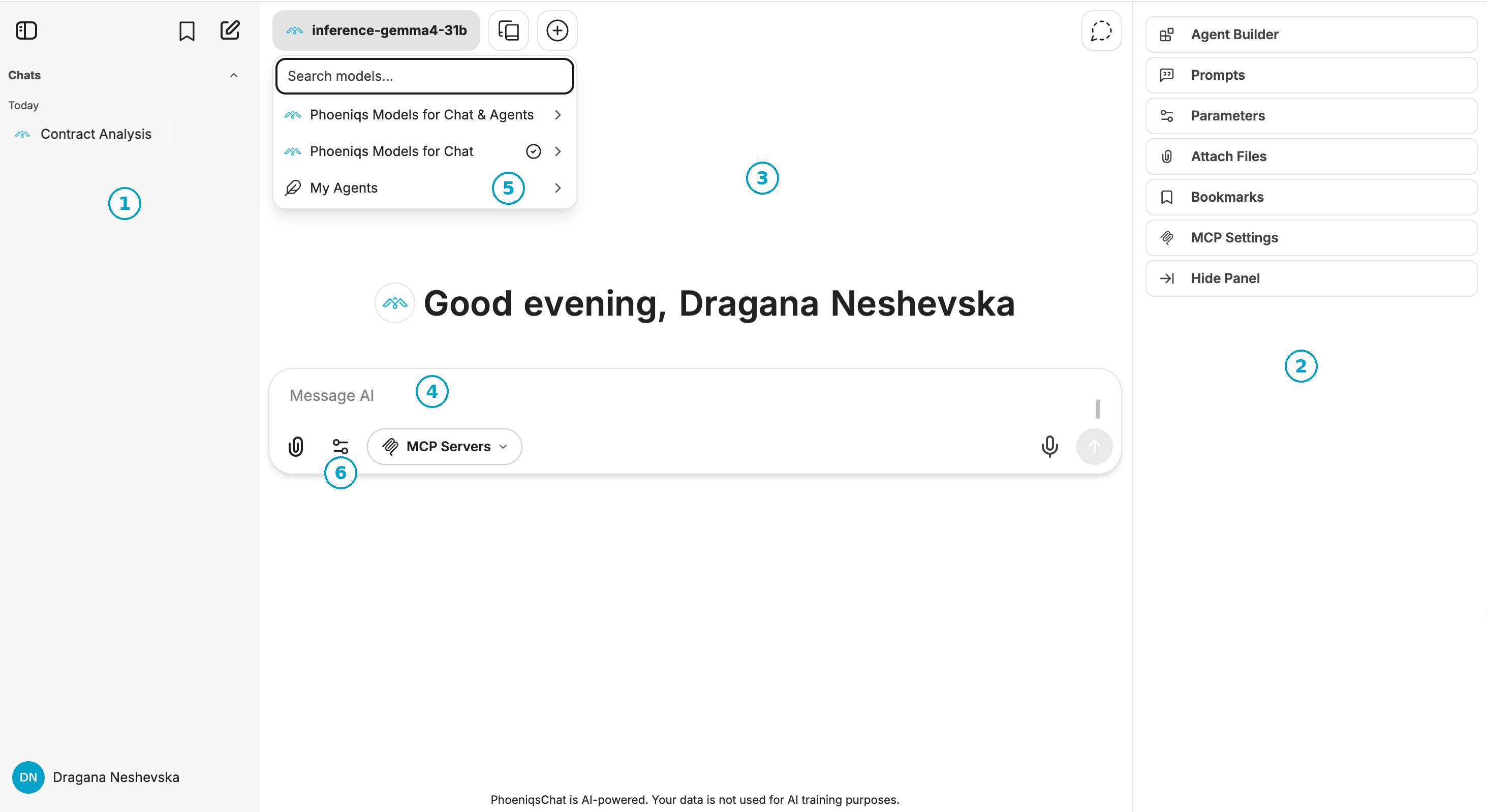Open the Bookmarks panel on the right
Image resolution: width=1487 pixels, height=812 pixels.
pos(1311,197)
